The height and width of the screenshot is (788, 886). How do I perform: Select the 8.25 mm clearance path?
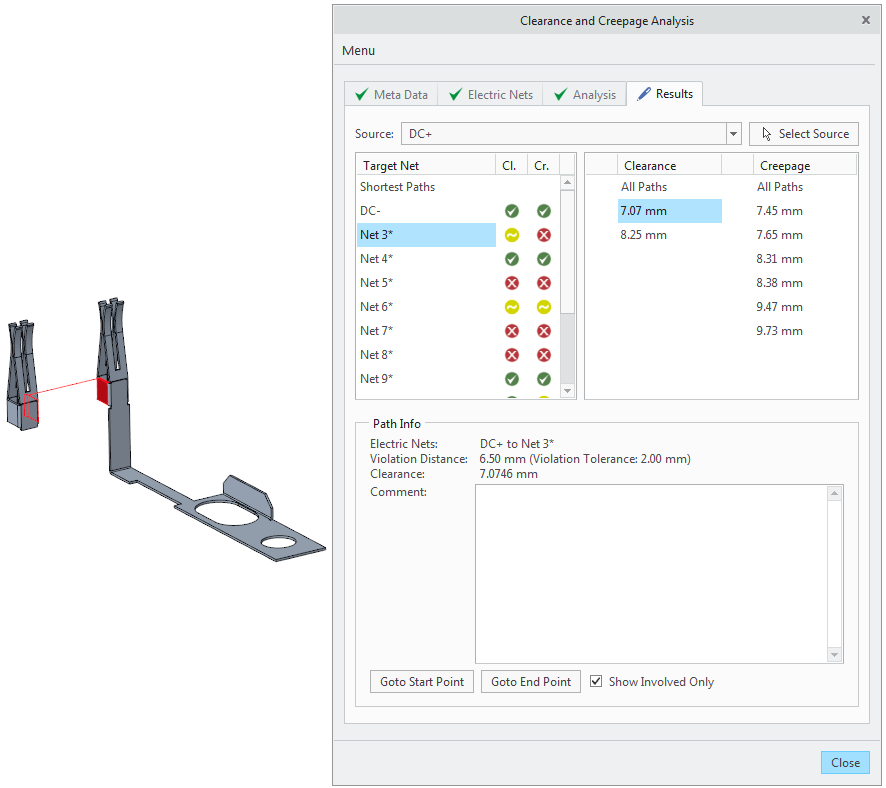click(644, 235)
